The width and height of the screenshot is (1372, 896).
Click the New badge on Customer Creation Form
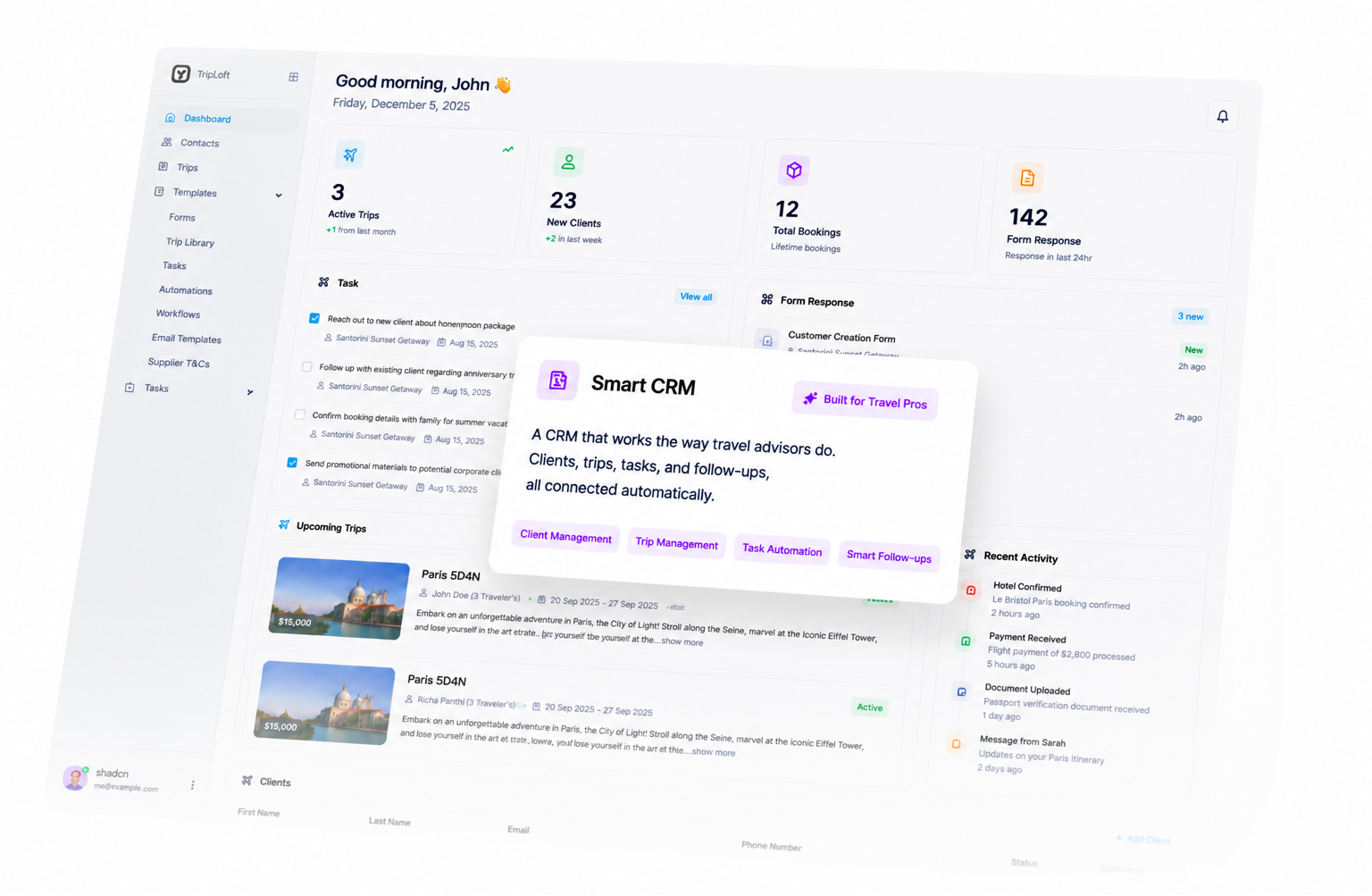pyautogui.click(x=1193, y=350)
